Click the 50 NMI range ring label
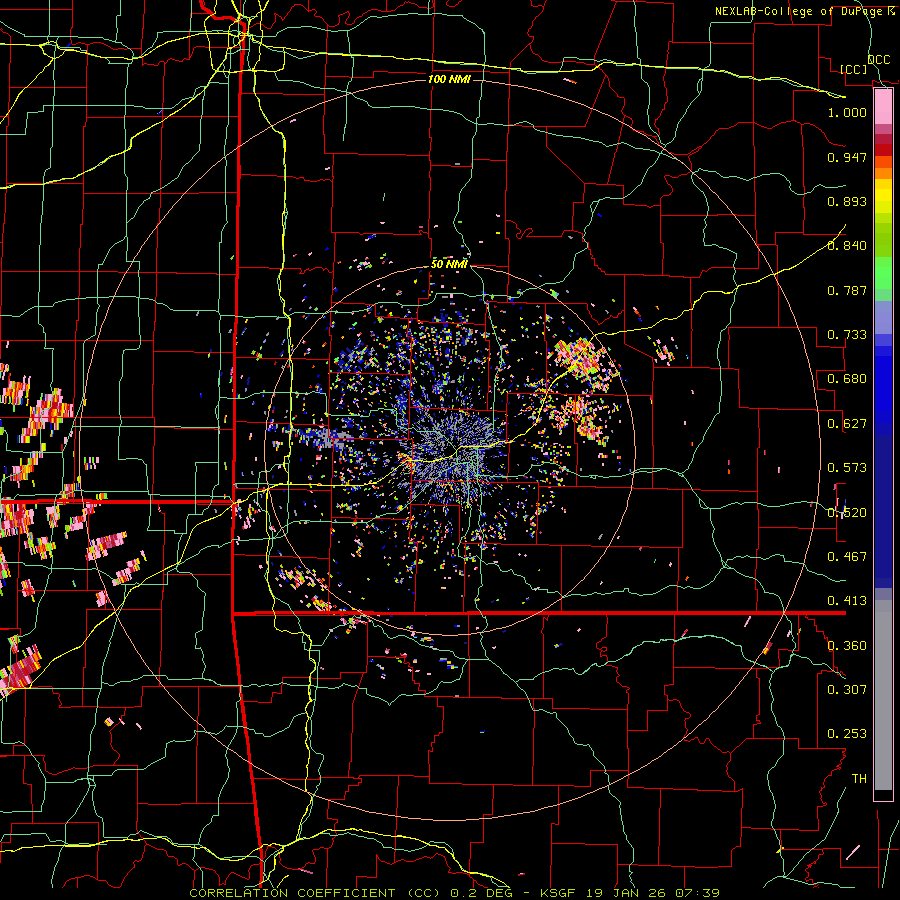 tap(449, 265)
